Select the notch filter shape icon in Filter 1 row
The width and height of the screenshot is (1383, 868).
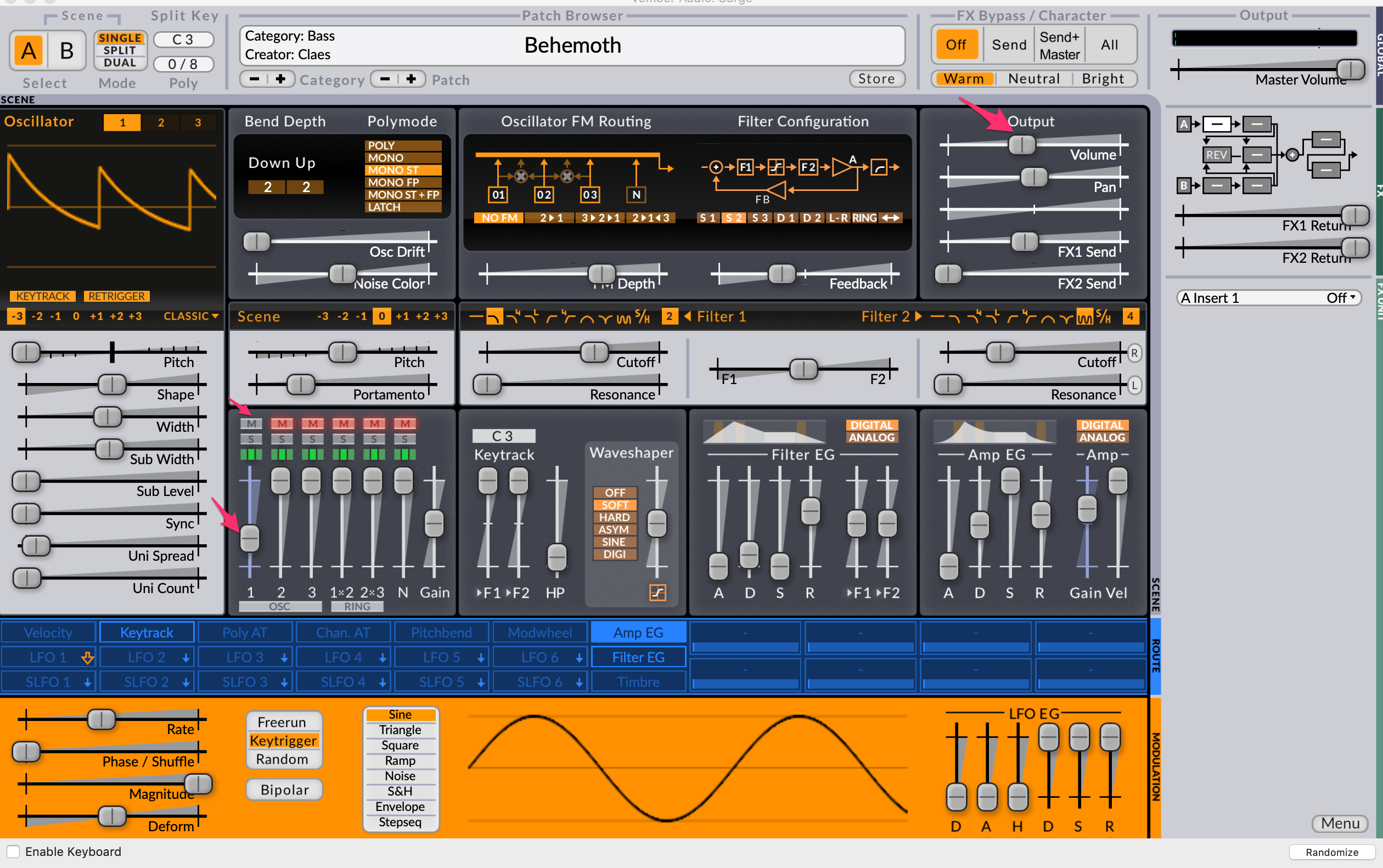pos(606,317)
